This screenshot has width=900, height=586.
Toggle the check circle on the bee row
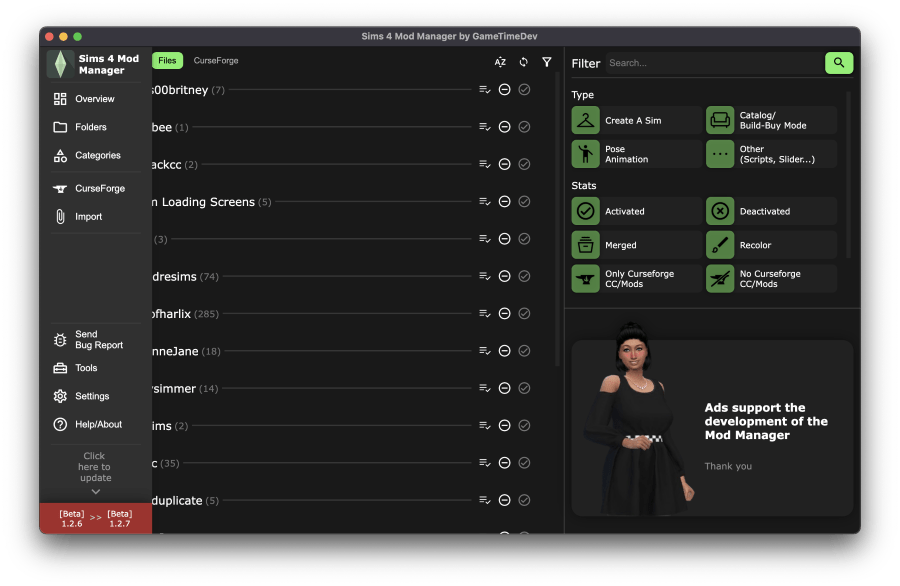(x=524, y=127)
